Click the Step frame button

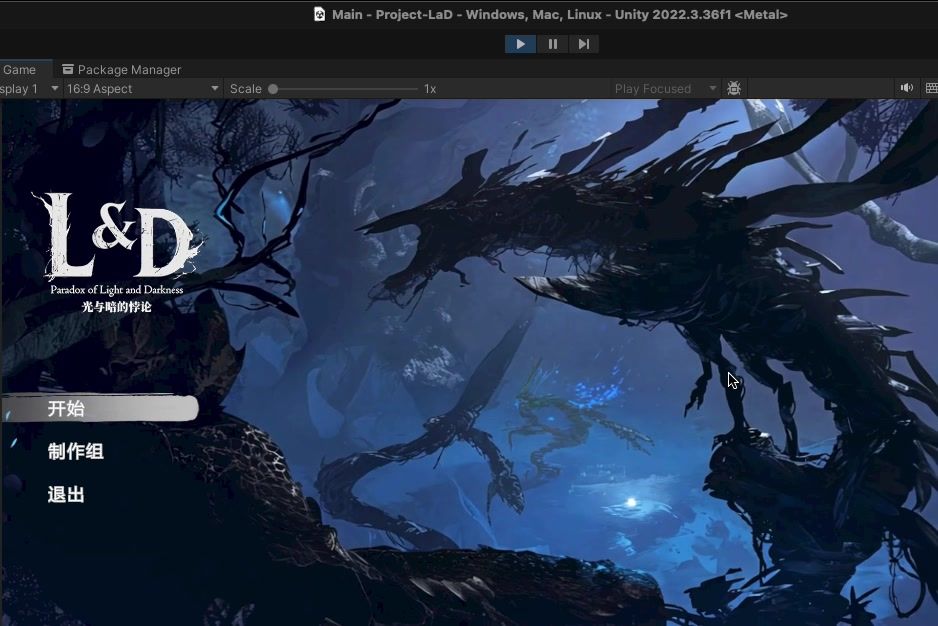point(584,44)
